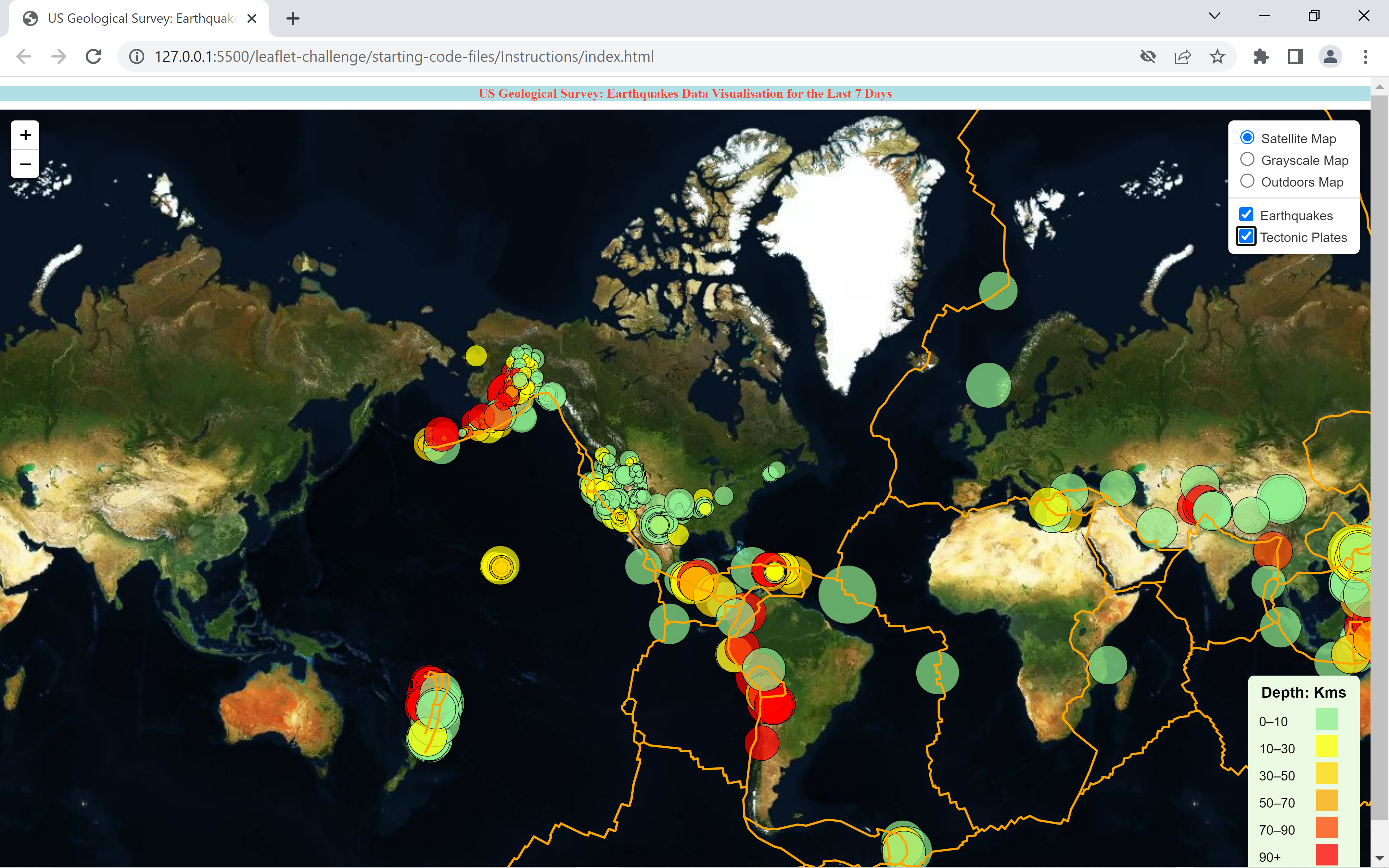
Task: Go back using the back arrow
Action: click(x=24, y=56)
